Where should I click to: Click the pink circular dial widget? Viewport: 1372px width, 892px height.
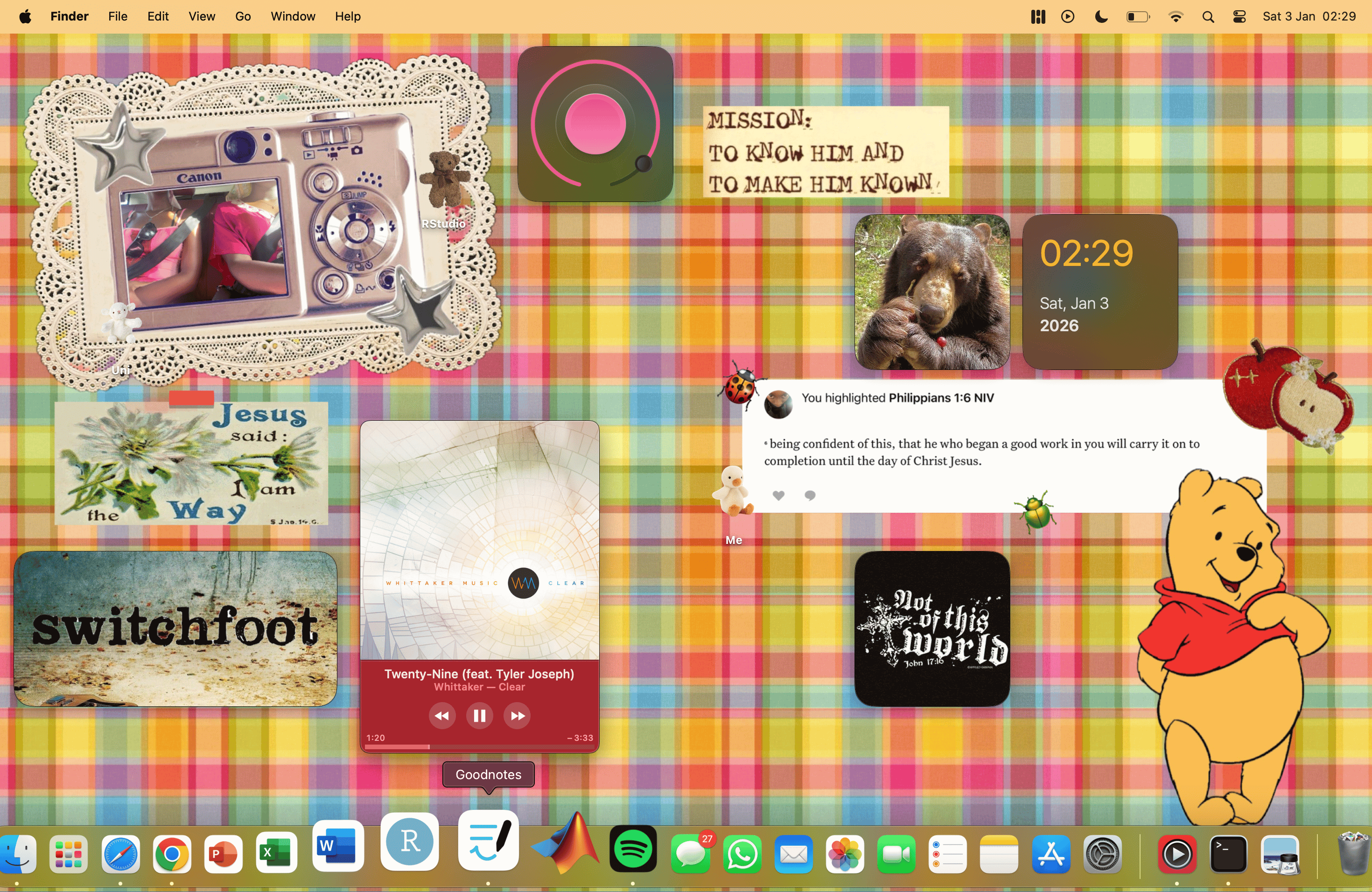click(x=595, y=124)
